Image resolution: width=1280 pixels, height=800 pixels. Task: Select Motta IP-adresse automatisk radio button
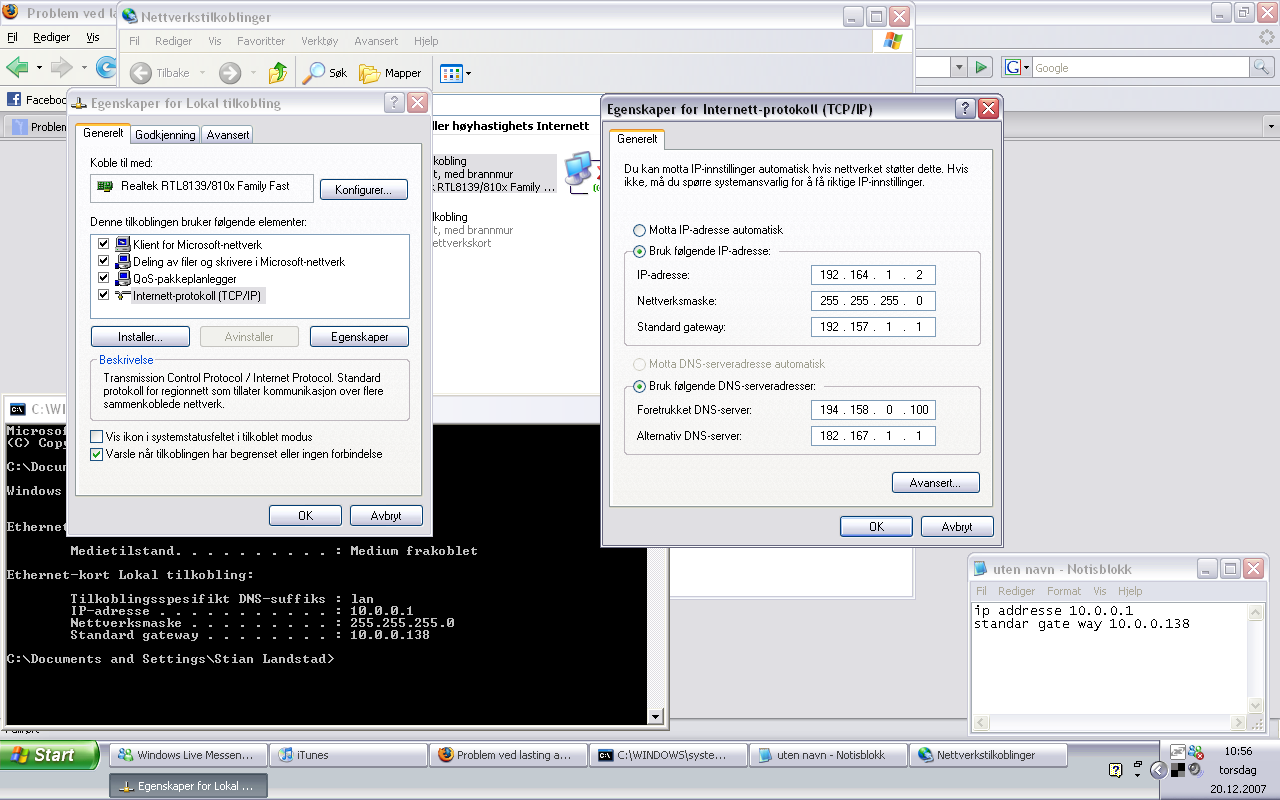point(640,230)
